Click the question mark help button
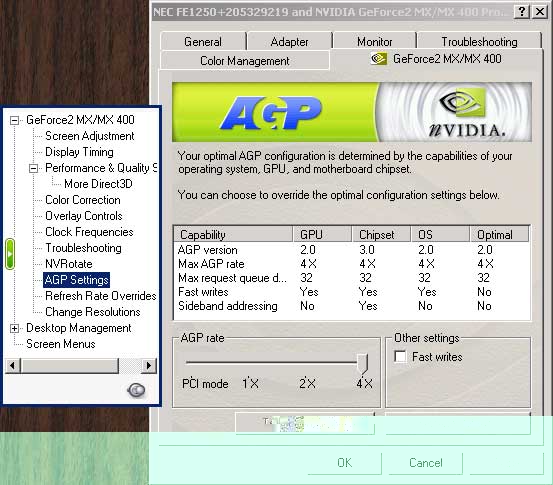This screenshot has width=553, height=485. click(x=522, y=12)
